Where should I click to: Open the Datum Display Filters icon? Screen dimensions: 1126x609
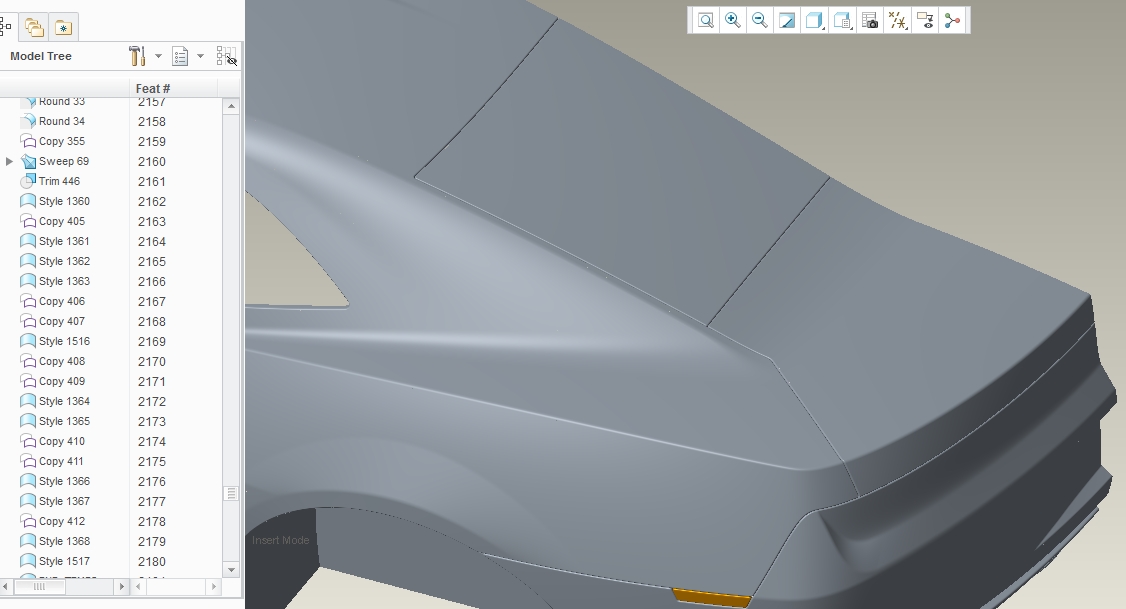pos(898,20)
